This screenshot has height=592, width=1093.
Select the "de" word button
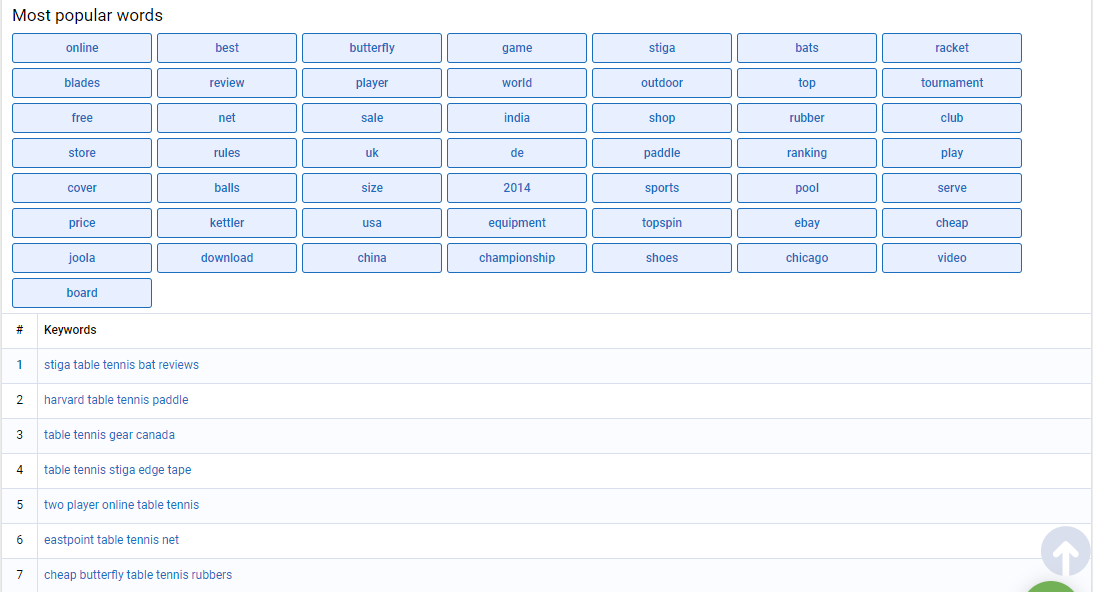click(x=517, y=153)
